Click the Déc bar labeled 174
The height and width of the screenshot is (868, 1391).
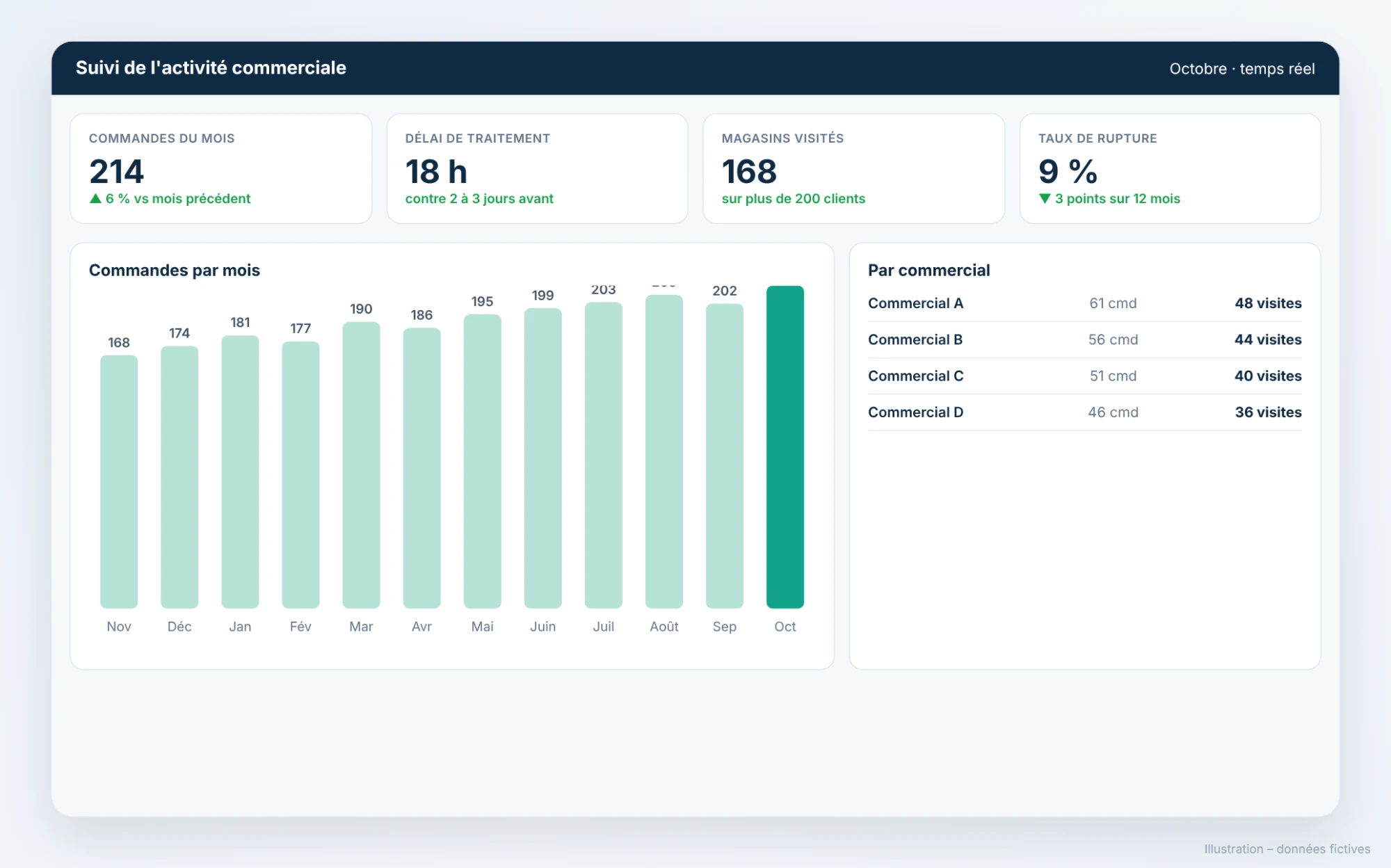point(179,477)
